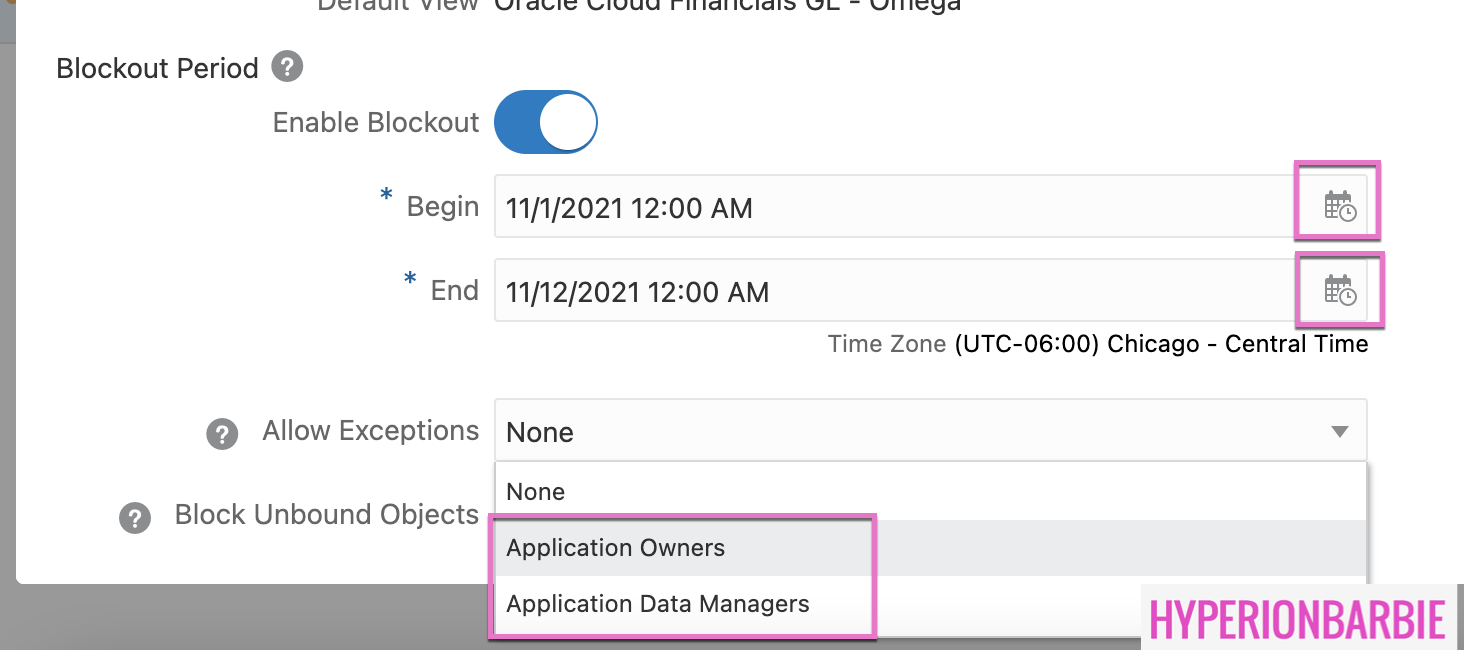The width and height of the screenshot is (1464, 650).
Task: Disable the Enable Blockout switch
Action: coord(546,123)
